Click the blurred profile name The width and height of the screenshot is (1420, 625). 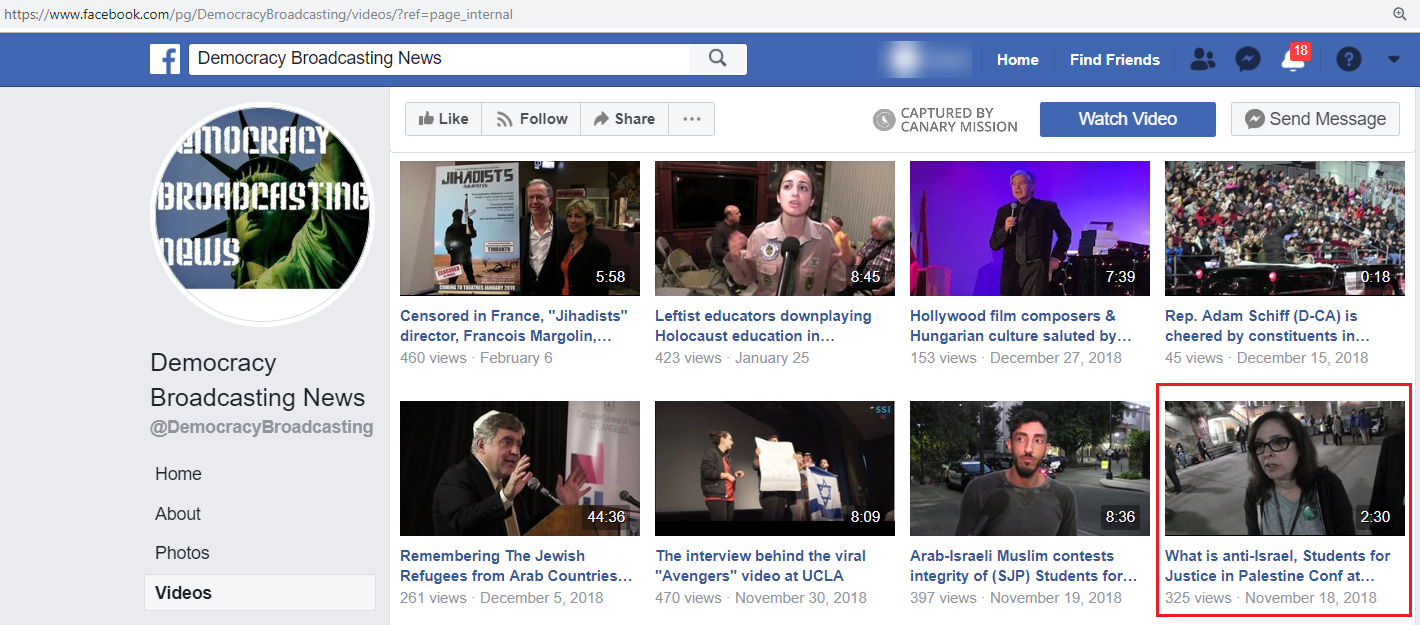pyautogui.click(x=924, y=59)
